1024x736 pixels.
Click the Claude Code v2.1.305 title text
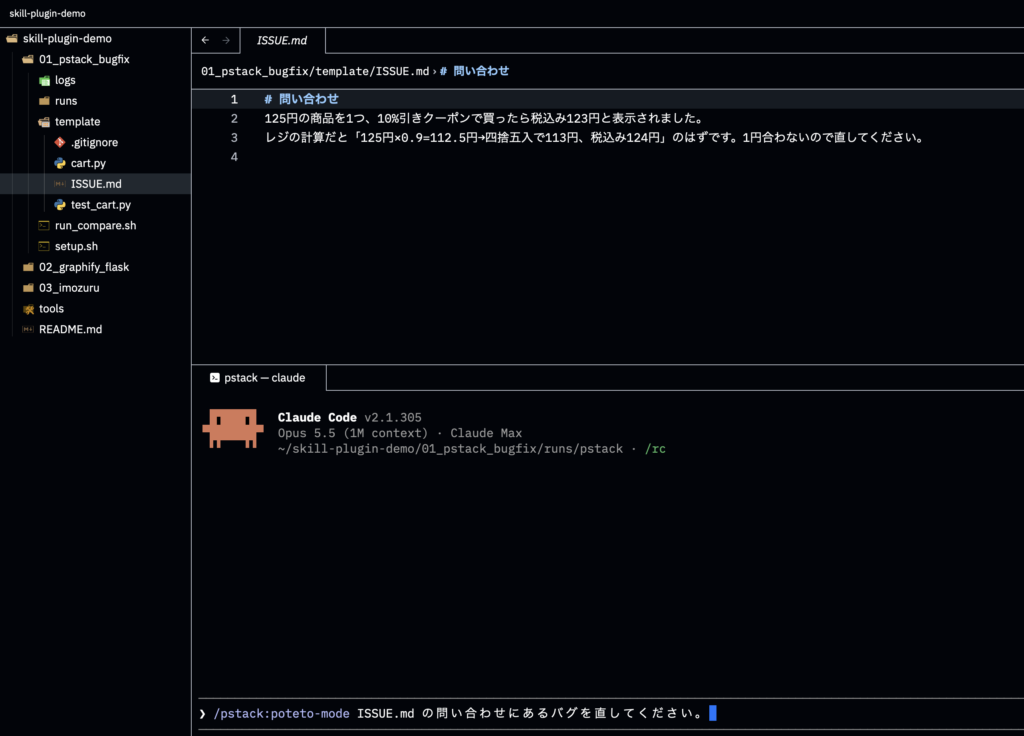point(349,418)
